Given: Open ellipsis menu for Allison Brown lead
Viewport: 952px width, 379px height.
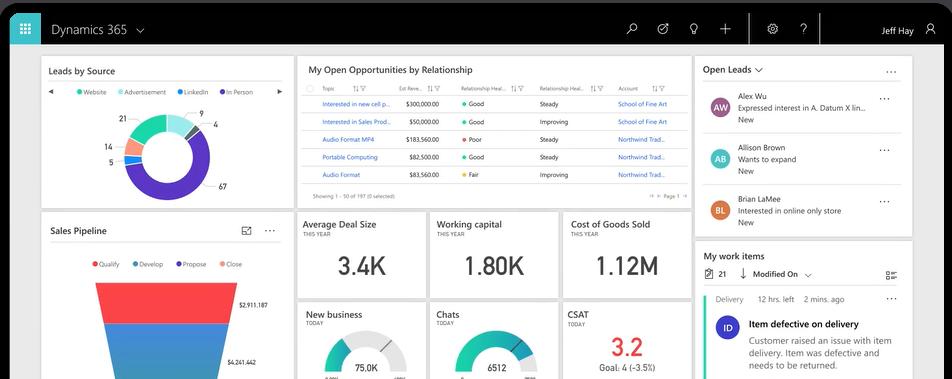Looking at the screenshot, I should [885, 150].
